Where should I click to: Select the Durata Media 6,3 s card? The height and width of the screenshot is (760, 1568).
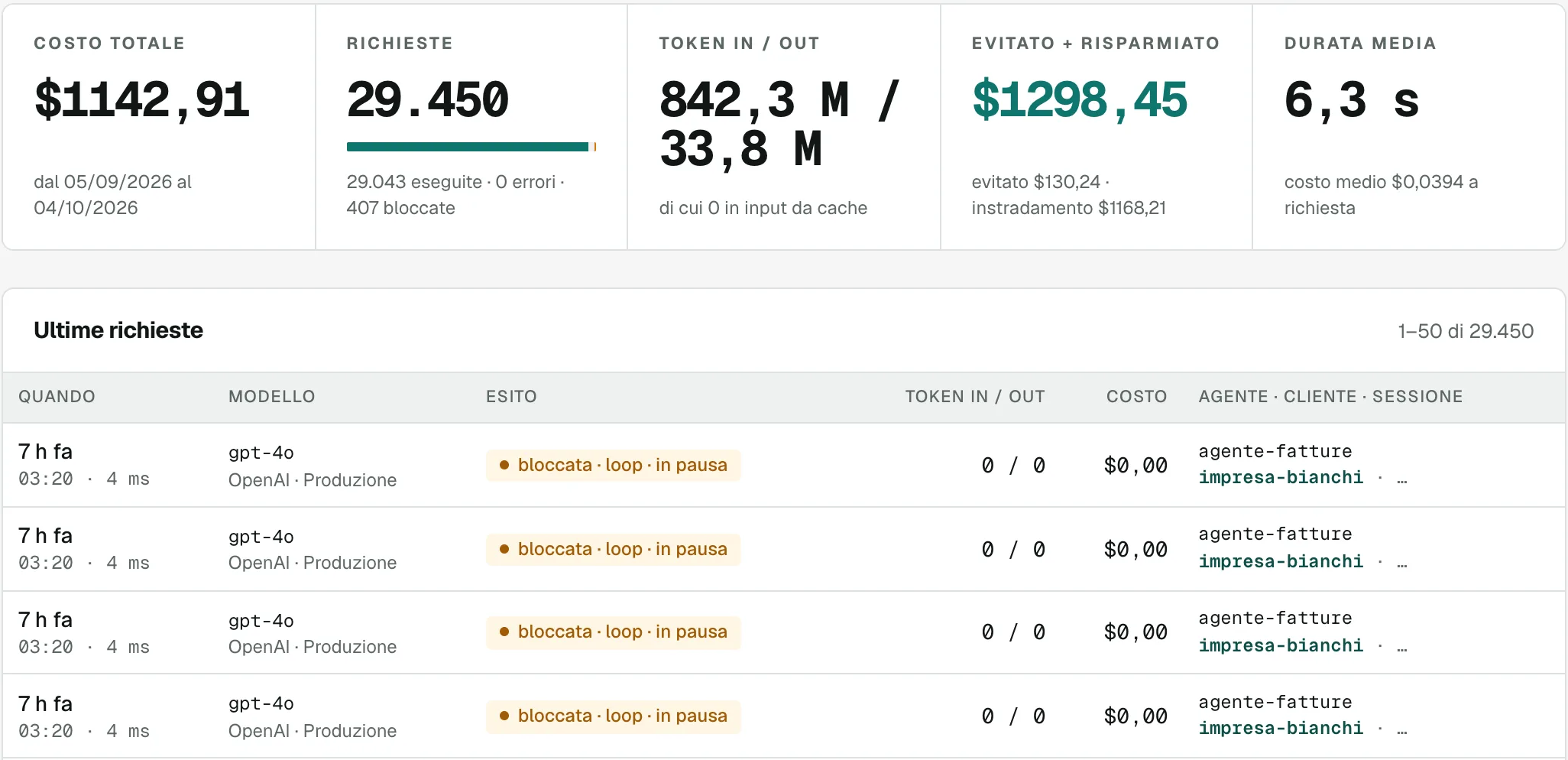(1408, 127)
